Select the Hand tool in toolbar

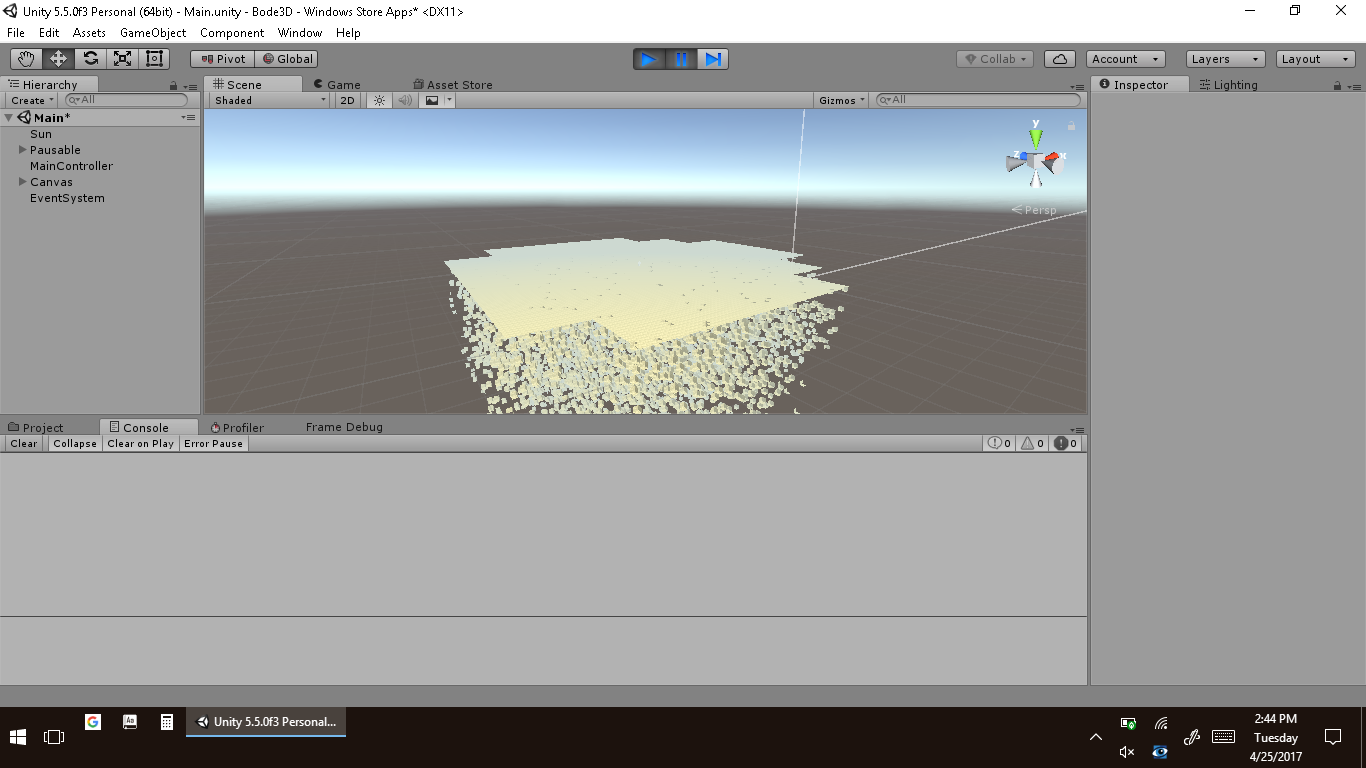[x=26, y=59]
